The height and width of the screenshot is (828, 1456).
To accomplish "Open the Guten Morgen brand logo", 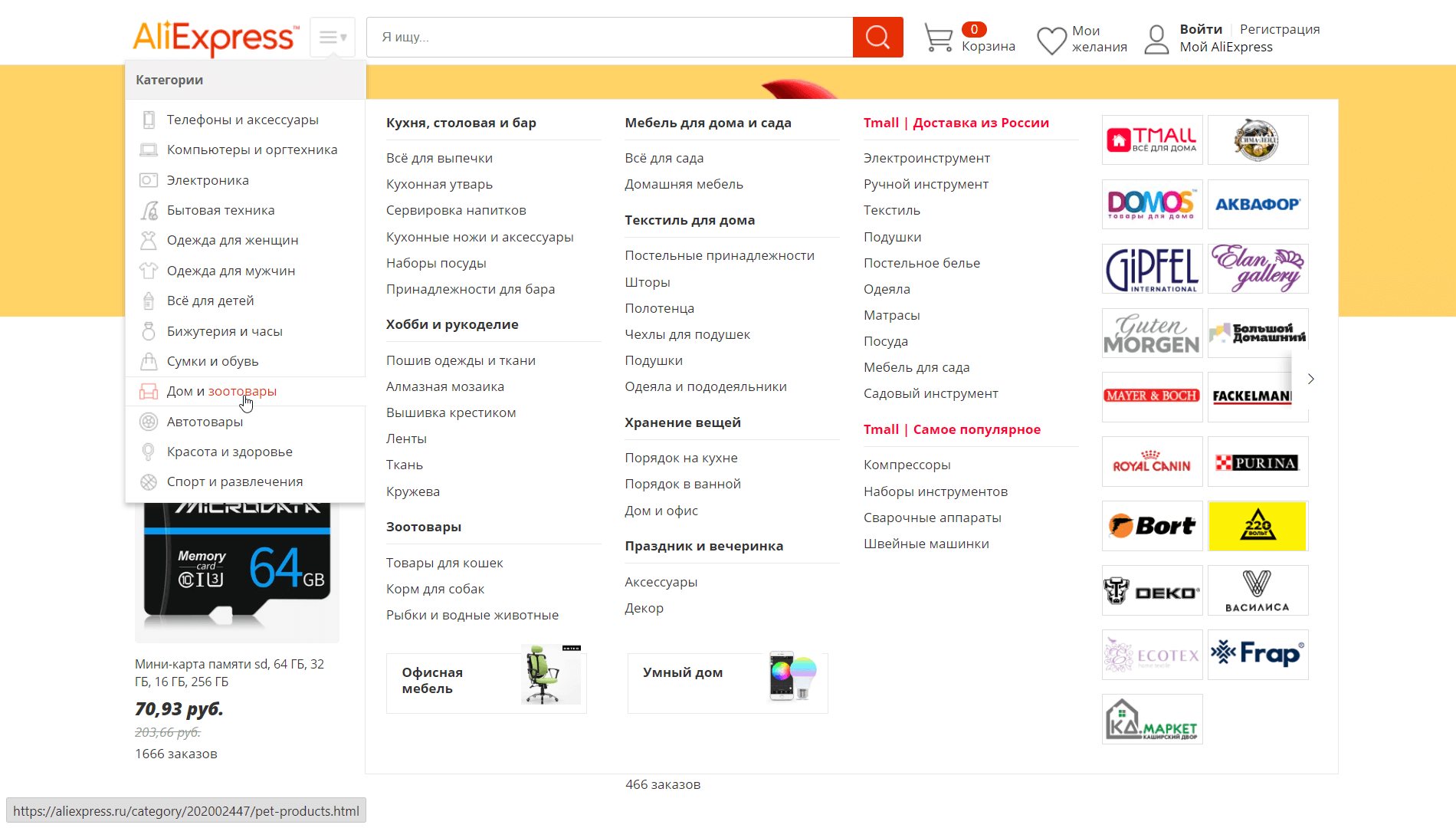I will click(1152, 333).
